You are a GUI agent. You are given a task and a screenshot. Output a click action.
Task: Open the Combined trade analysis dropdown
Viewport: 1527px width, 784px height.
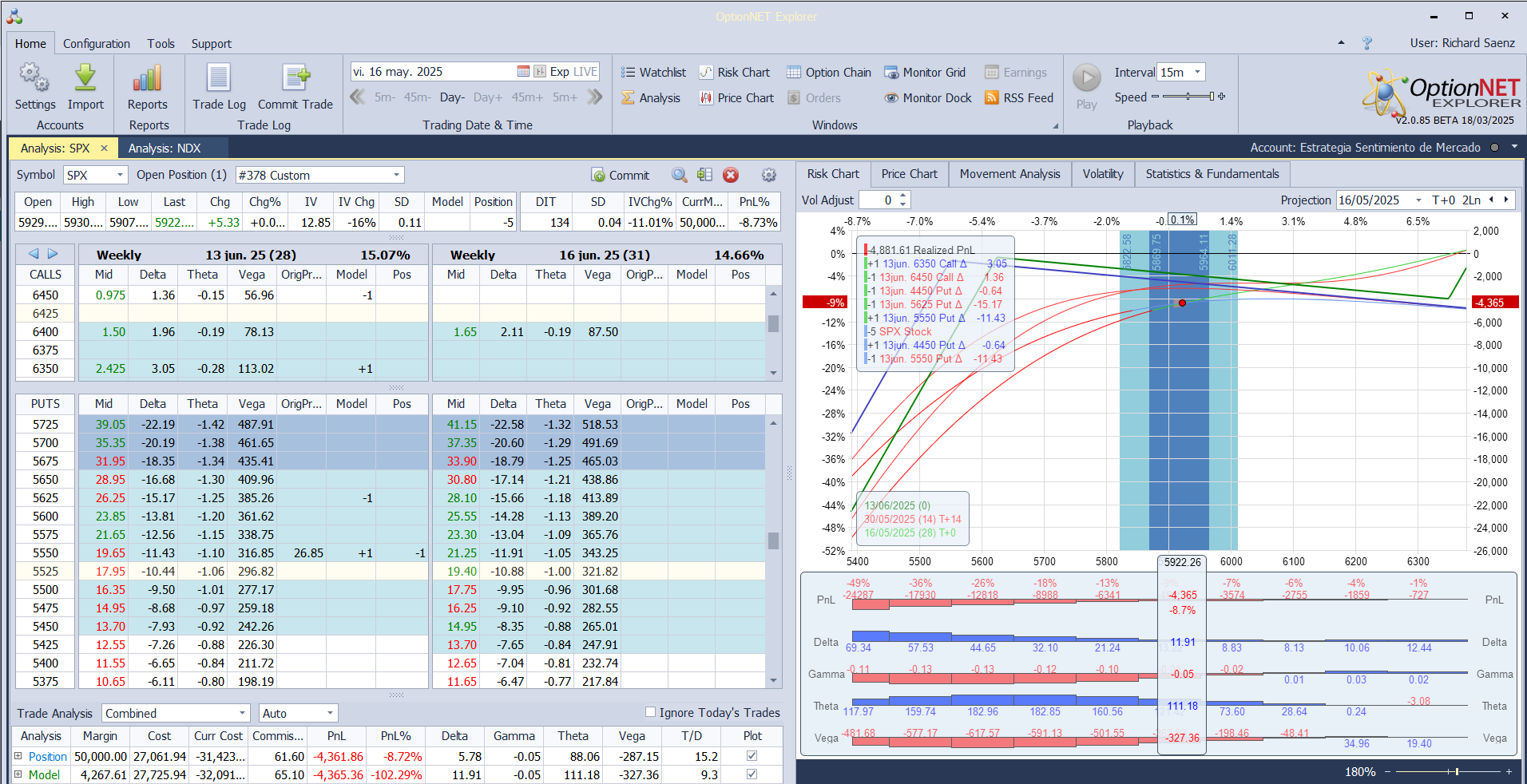point(243,713)
